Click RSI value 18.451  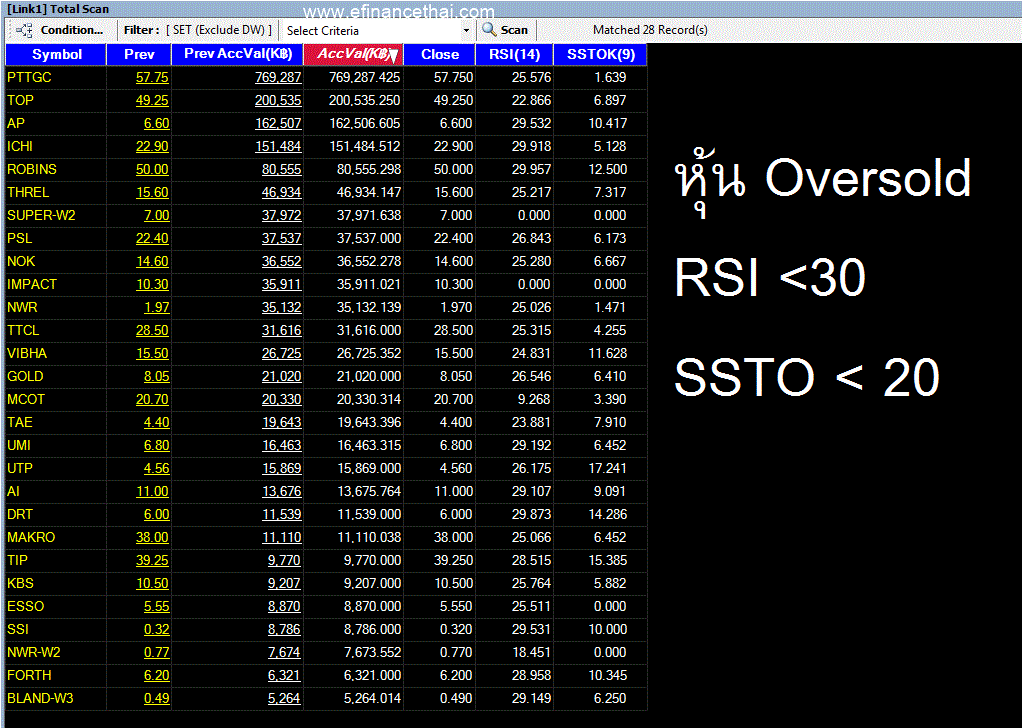(x=531, y=652)
